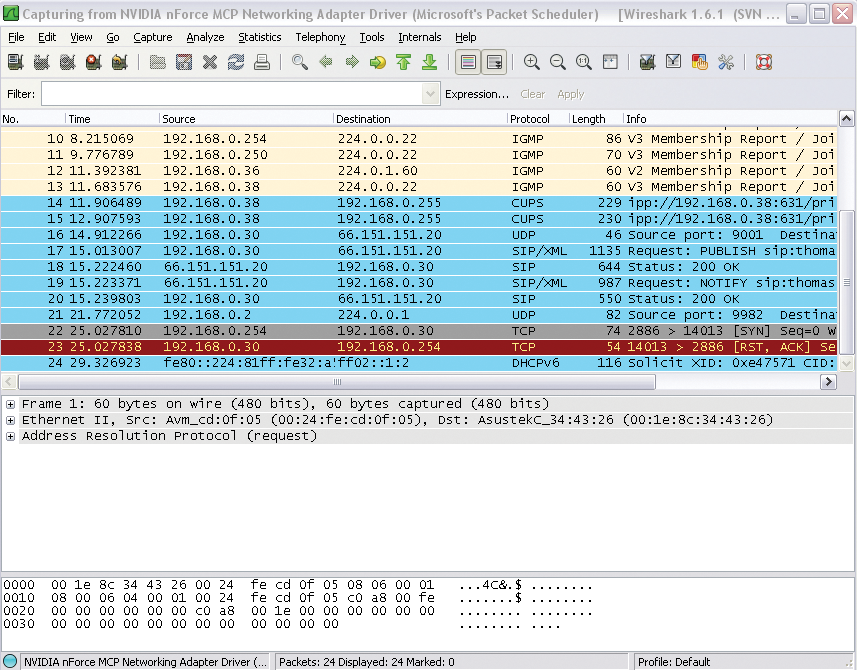Open the Internals menu
Image resolution: width=857 pixels, height=670 pixels.
click(420, 37)
